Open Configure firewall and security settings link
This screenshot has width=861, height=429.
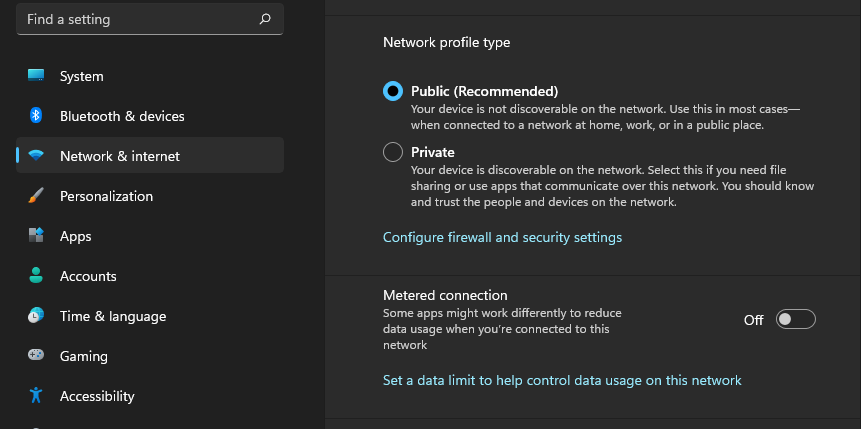point(502,237)
